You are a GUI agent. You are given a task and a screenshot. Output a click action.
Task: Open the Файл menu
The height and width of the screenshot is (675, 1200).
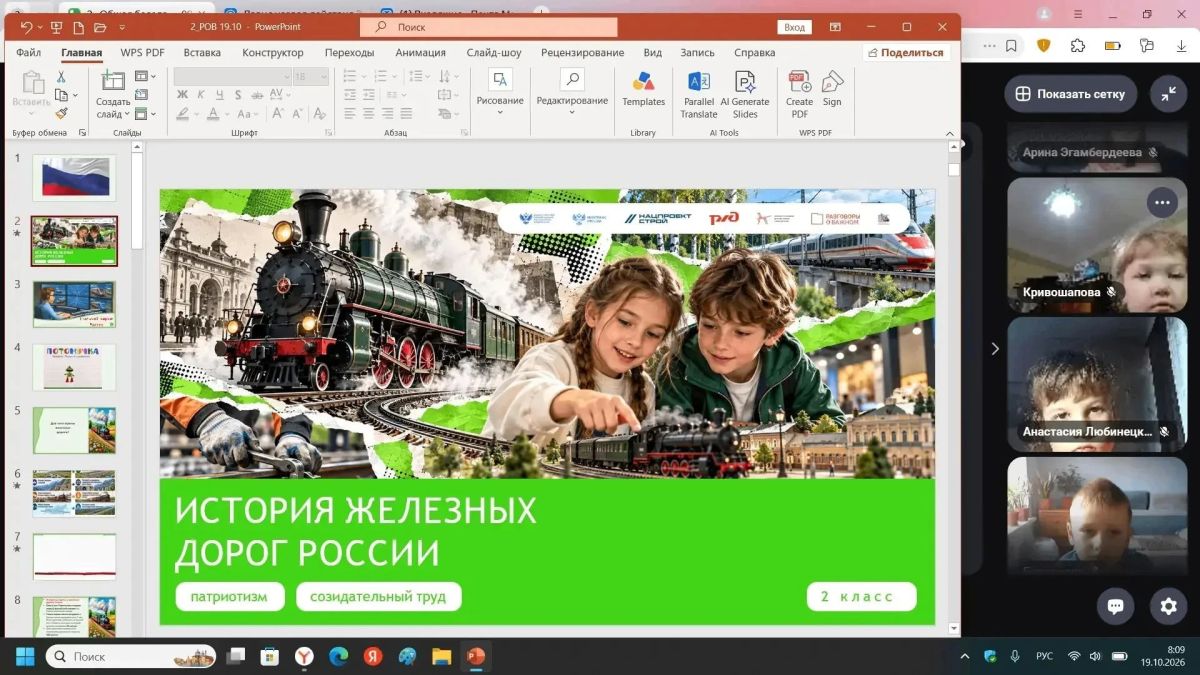click(x=28, y=53)
